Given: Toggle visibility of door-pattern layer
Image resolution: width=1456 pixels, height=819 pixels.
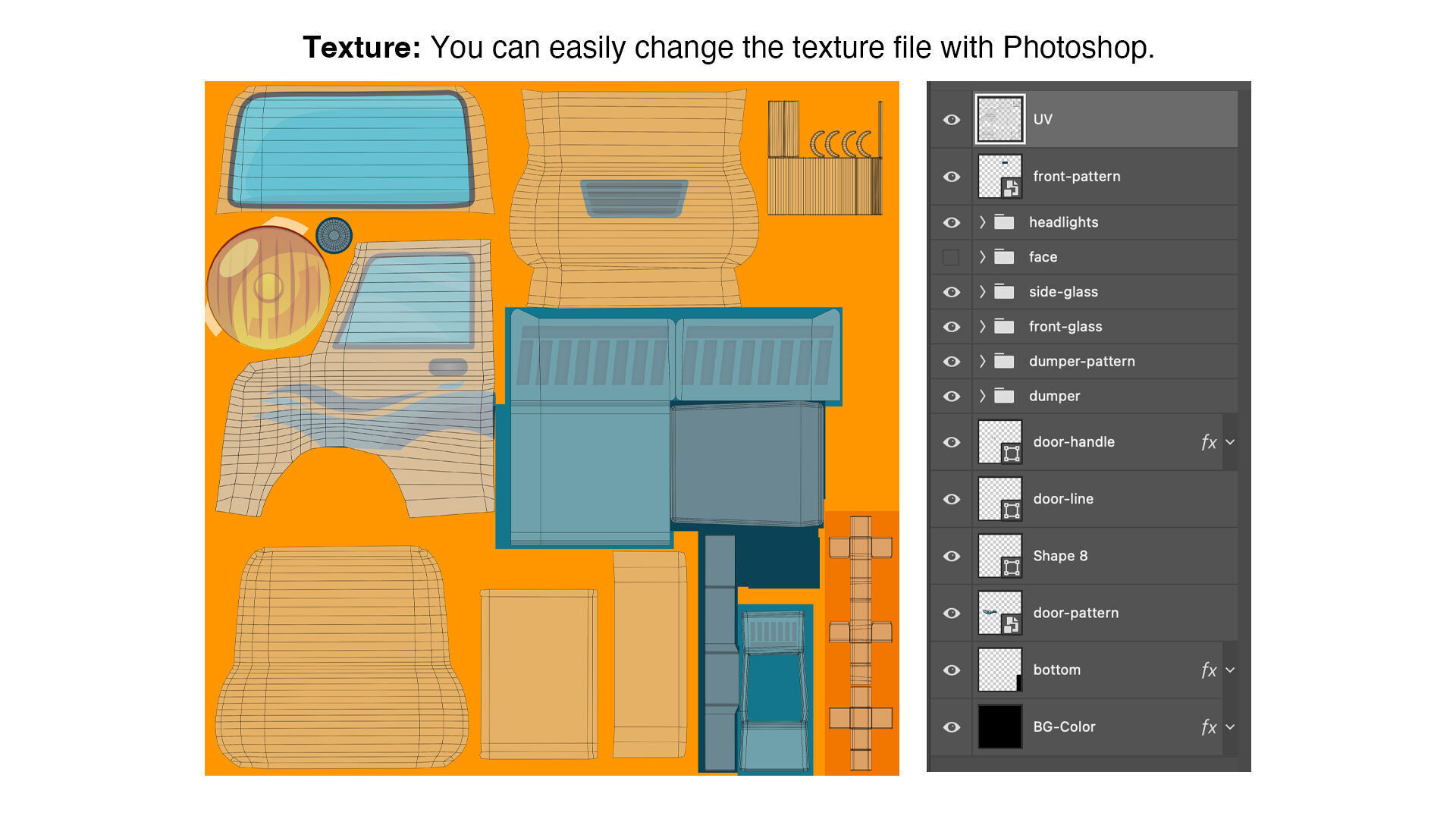Looking at the screenshot, I should 951,613.
